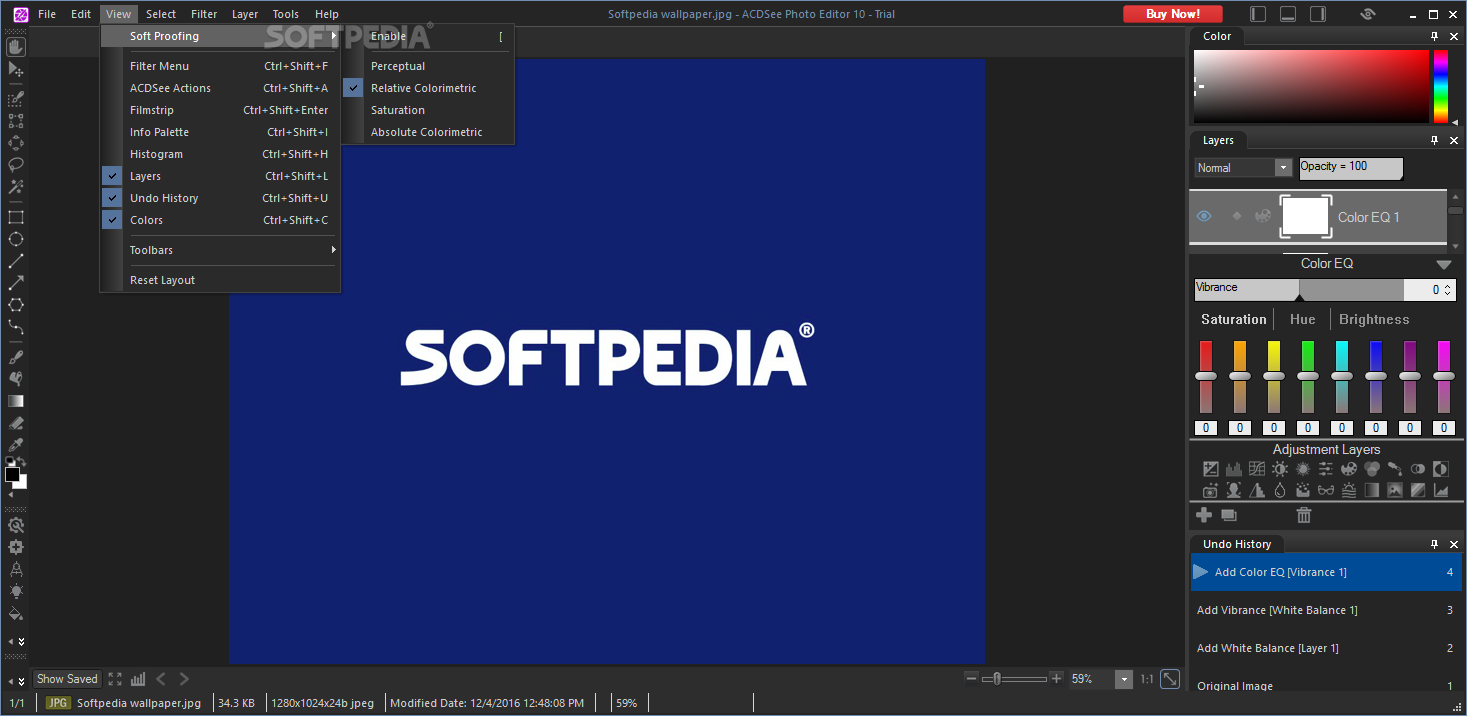
Task: Toggle Histogram panel in View menu
Action: [220, 154]
